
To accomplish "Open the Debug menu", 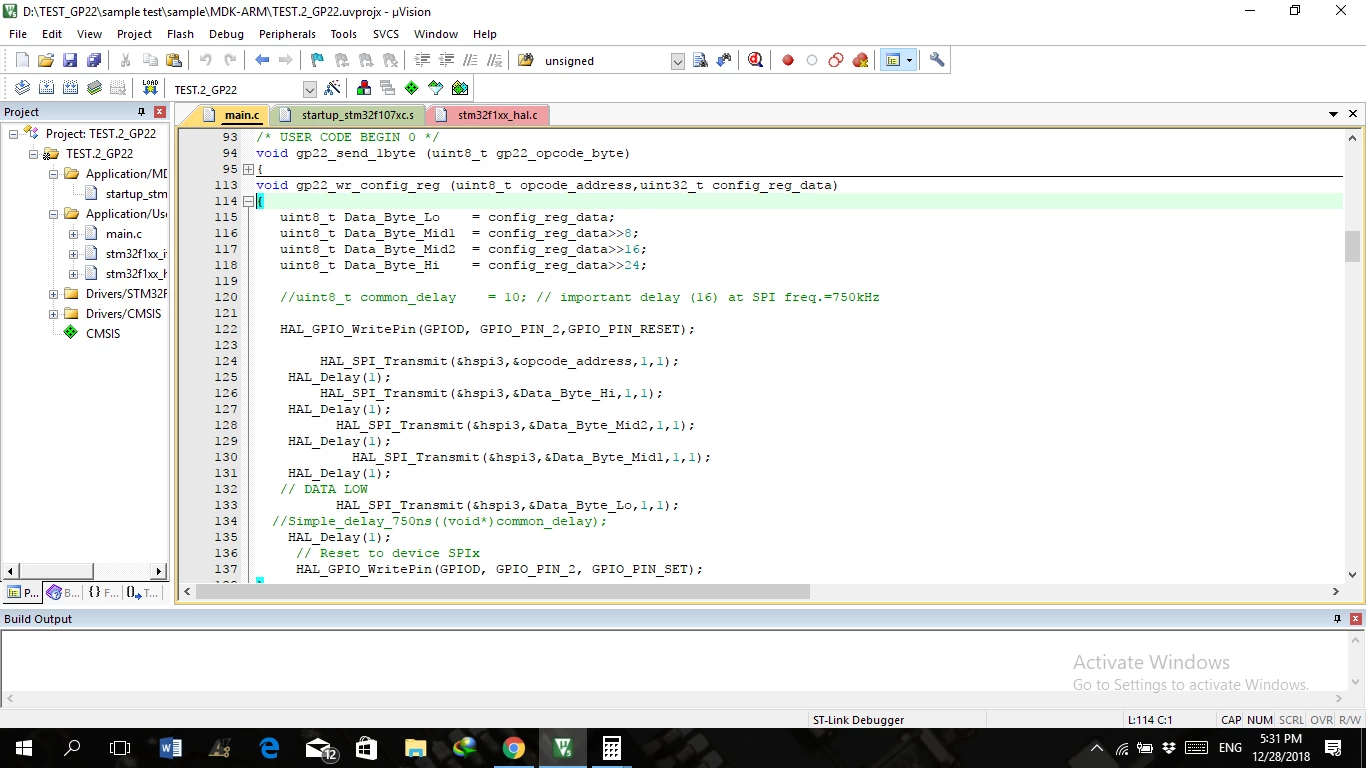I will click(226, 34).
